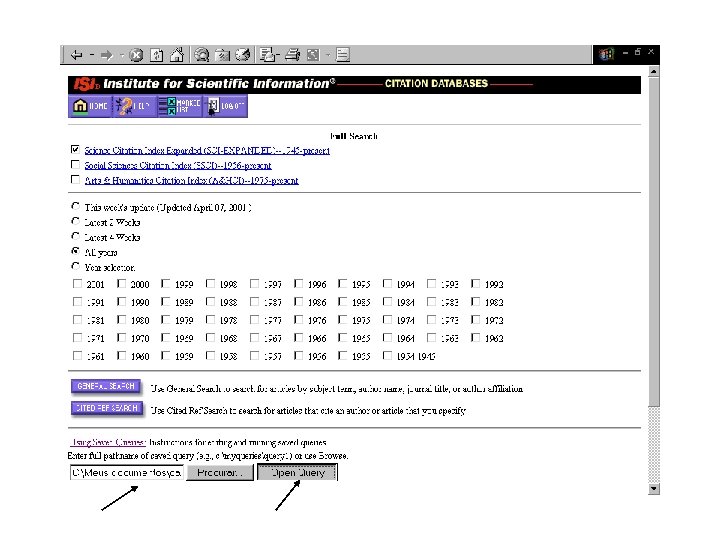The width and height of the screenshot is (720, 540).
Task: Check the last year-range checkbox after 1955
Action: 387,355
